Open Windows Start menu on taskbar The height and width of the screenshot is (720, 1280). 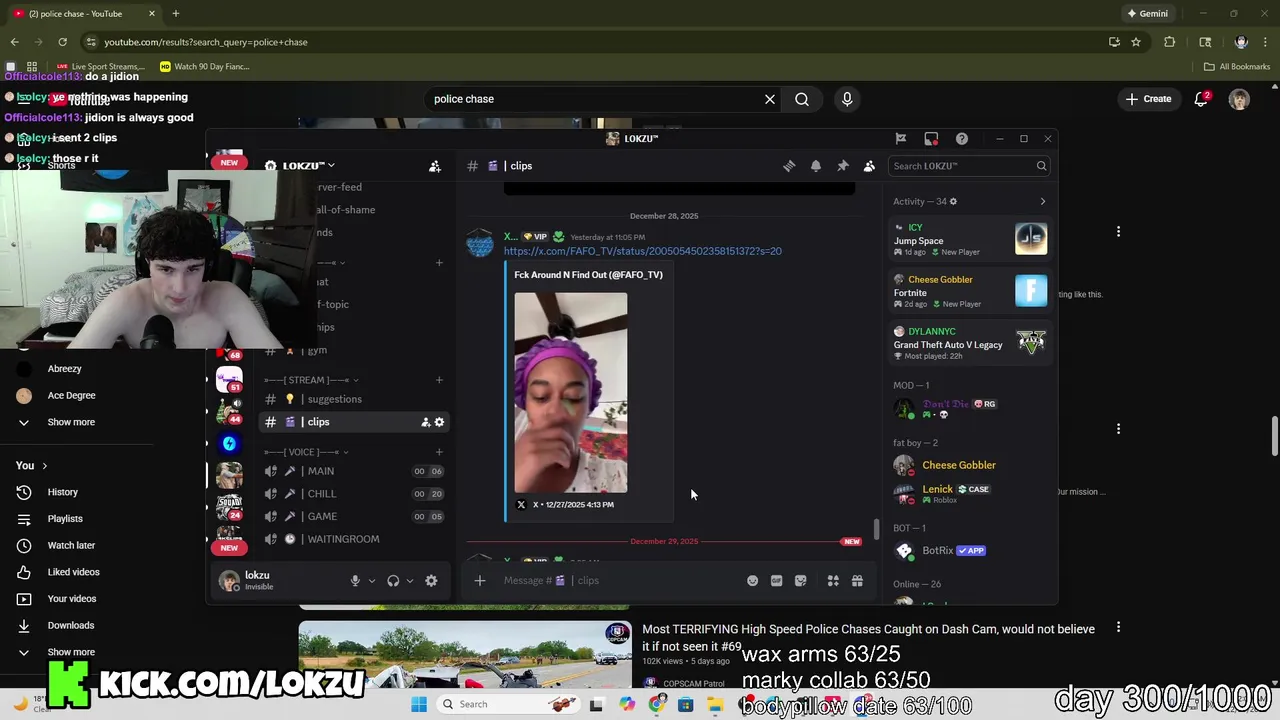[x=419, y=704]
